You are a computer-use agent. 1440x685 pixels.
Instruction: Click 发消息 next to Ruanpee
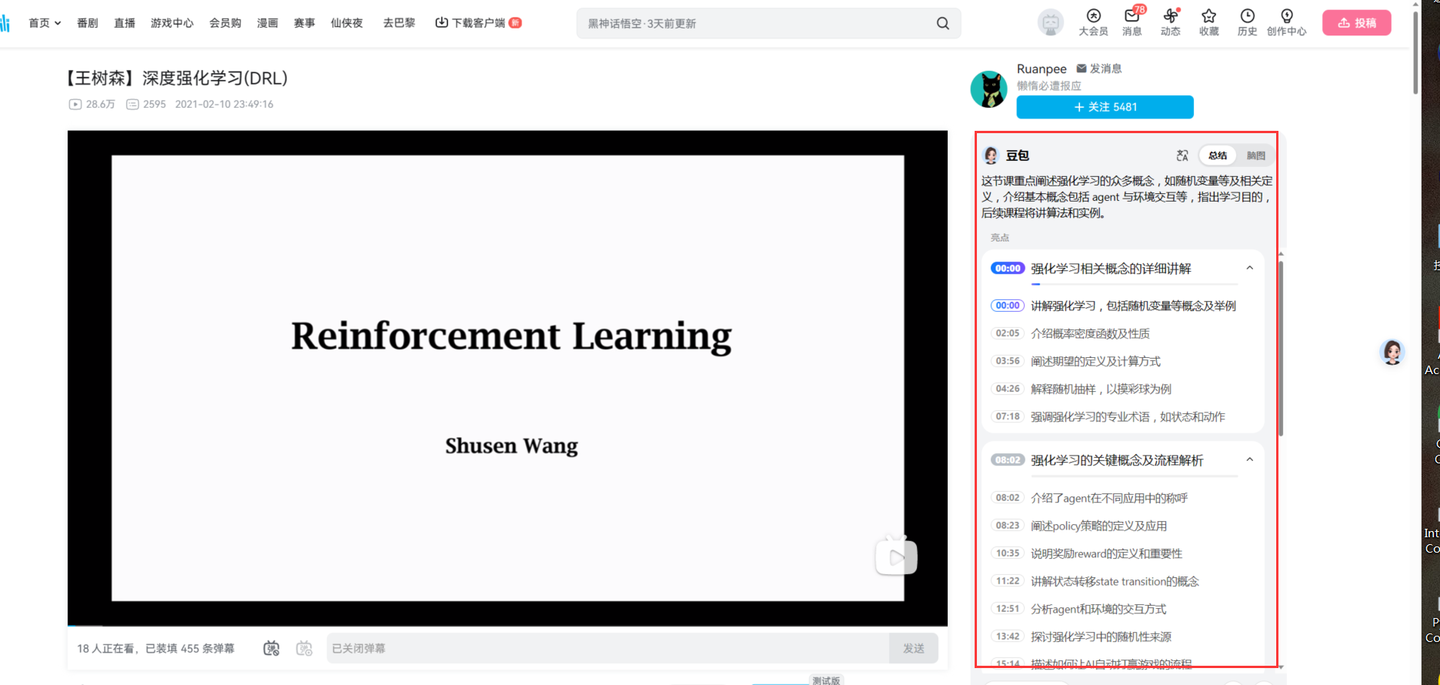[x=1099, y=69]
